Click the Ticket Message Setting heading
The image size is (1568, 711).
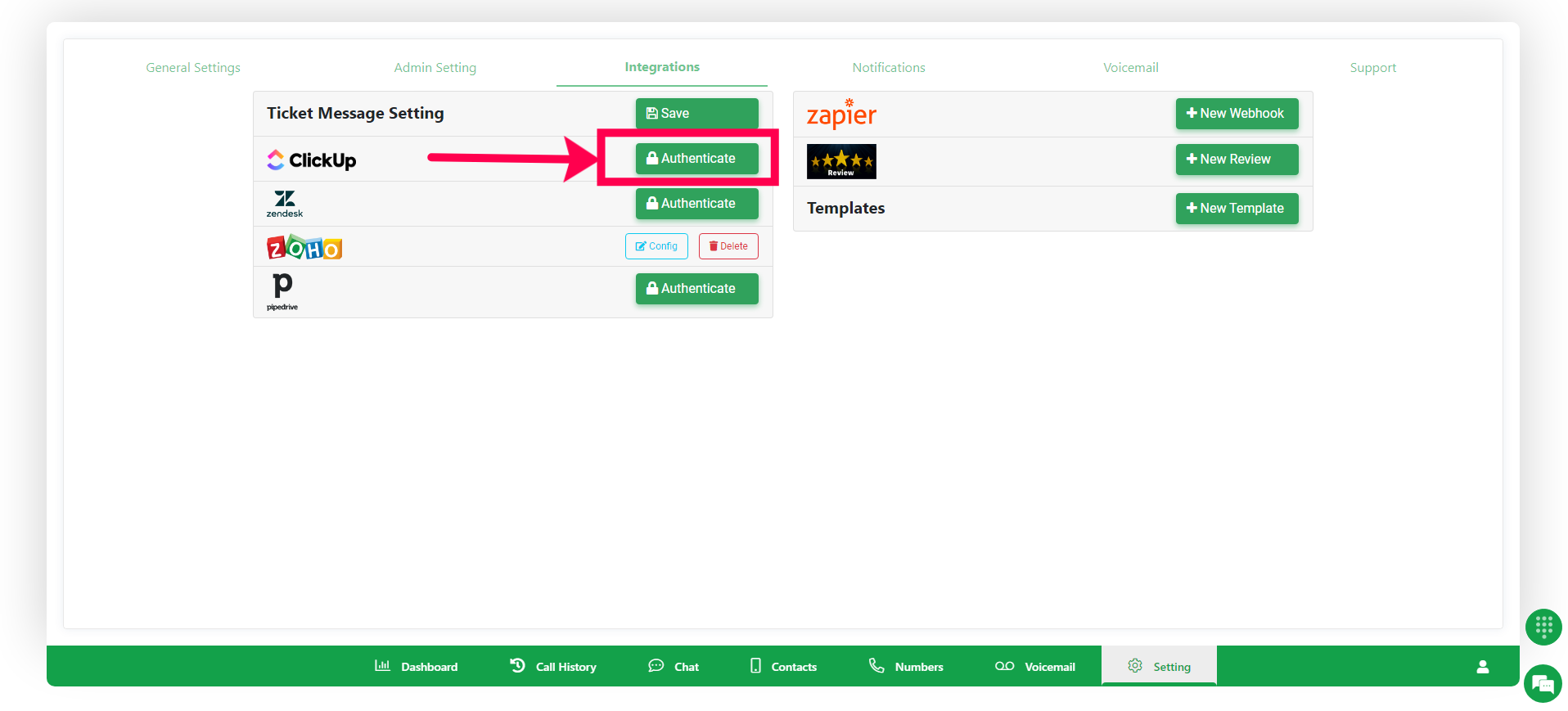(x=355, y=113)
